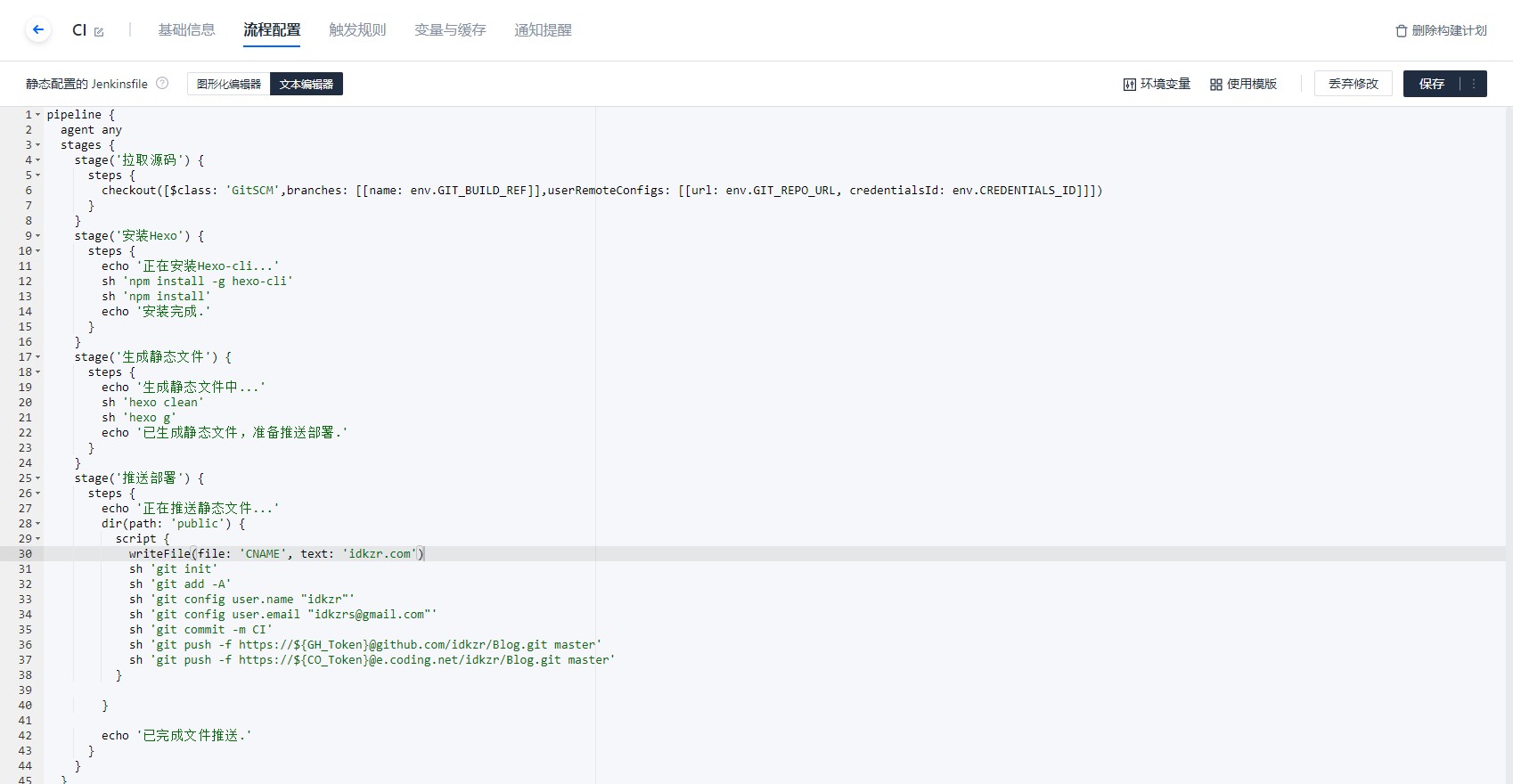The height and width of the screenshot is (784, 1513).
Task: Click the discard changes (丢弃修改) button
Action: (1353, 84)
